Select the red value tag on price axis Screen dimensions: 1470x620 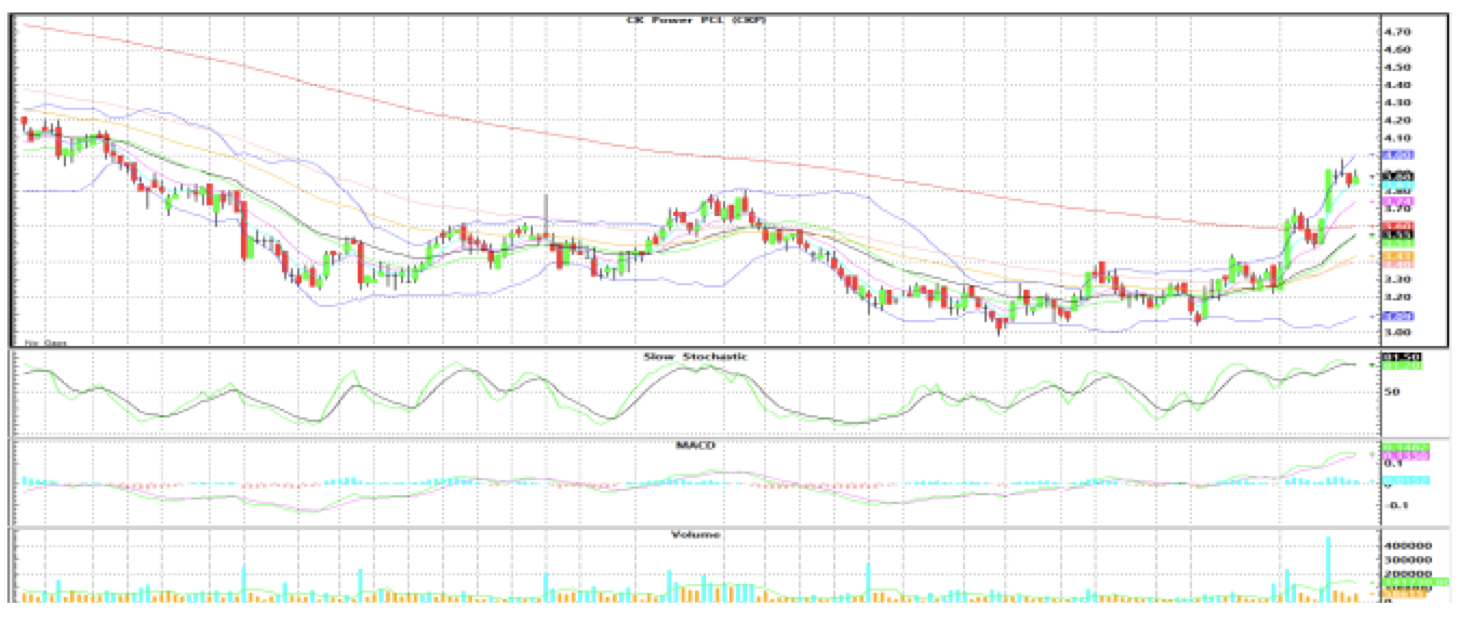tap(1396, 227)
